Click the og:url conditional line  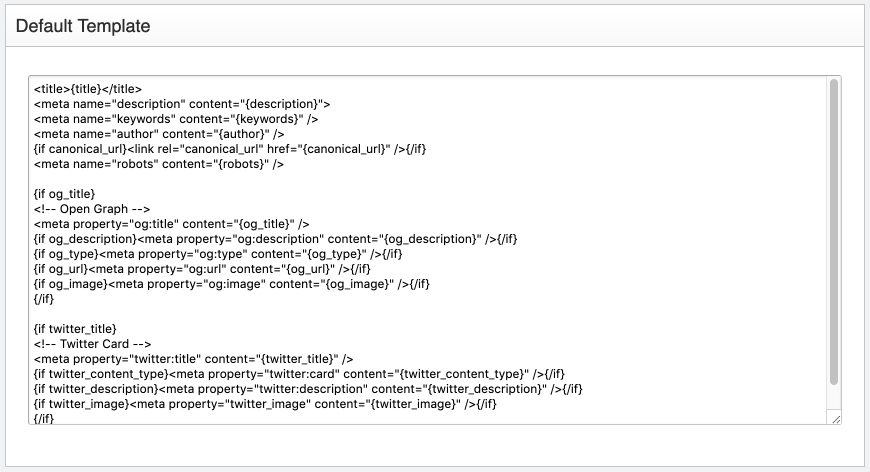[202, 268]
